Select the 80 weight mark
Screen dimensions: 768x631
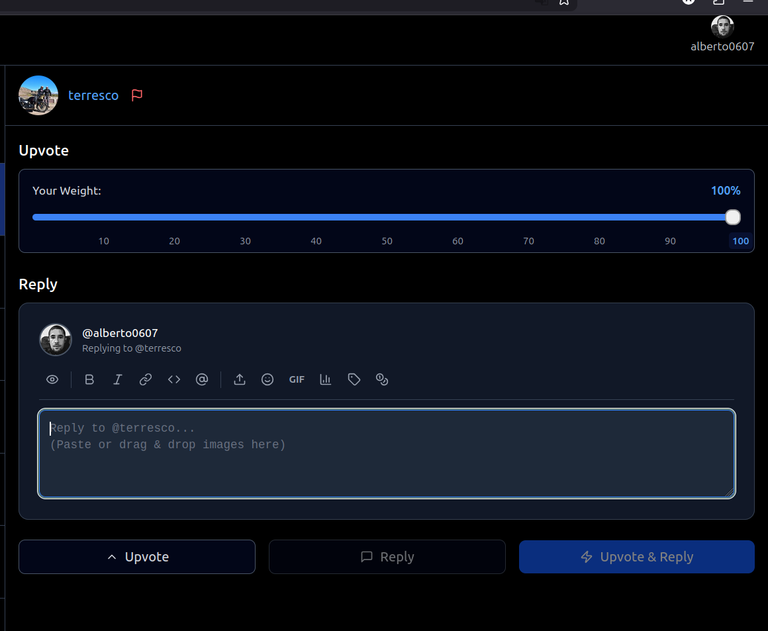pyautogui.click(x=599, y=241)
